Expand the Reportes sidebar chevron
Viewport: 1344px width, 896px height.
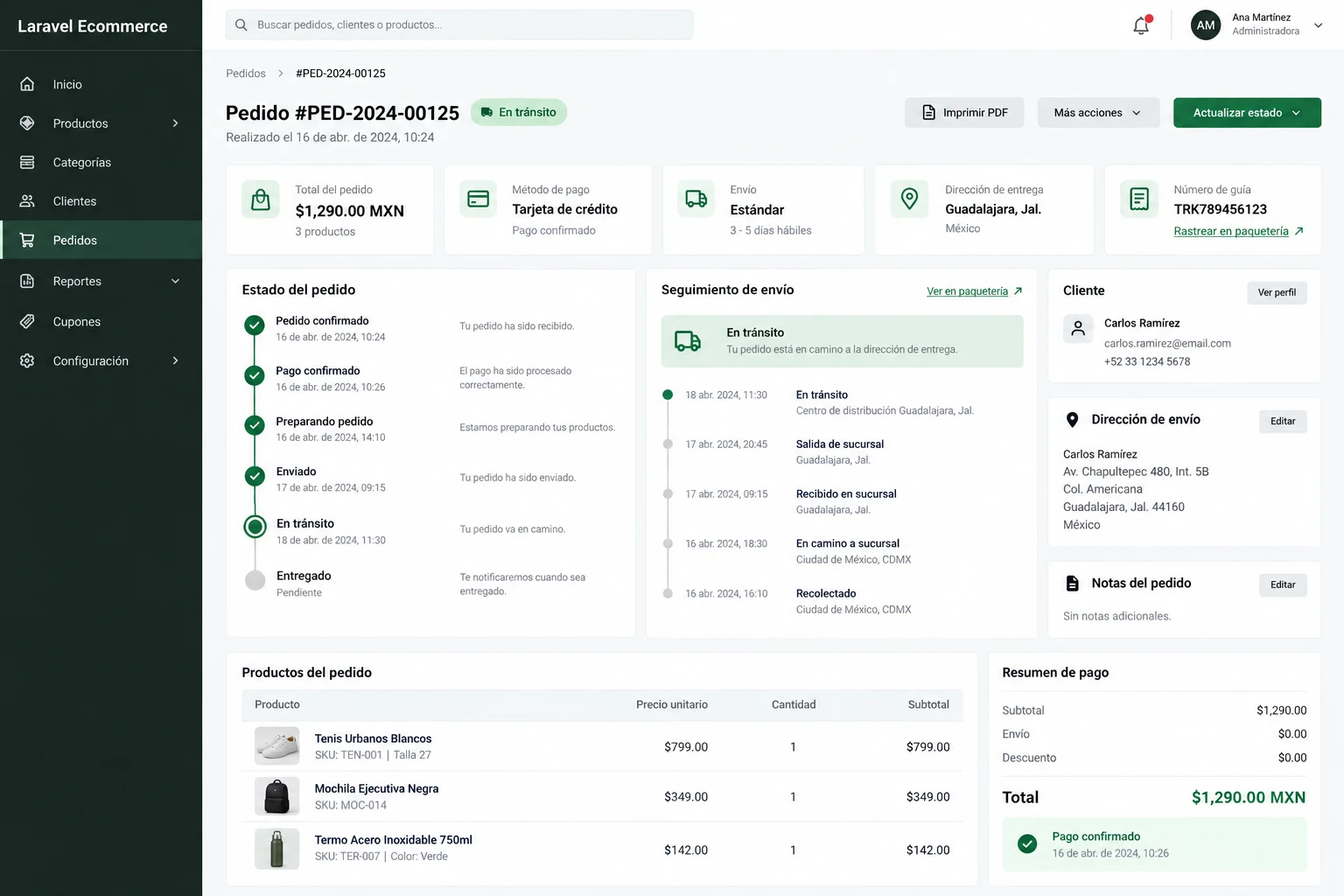(x=175, y=281)
